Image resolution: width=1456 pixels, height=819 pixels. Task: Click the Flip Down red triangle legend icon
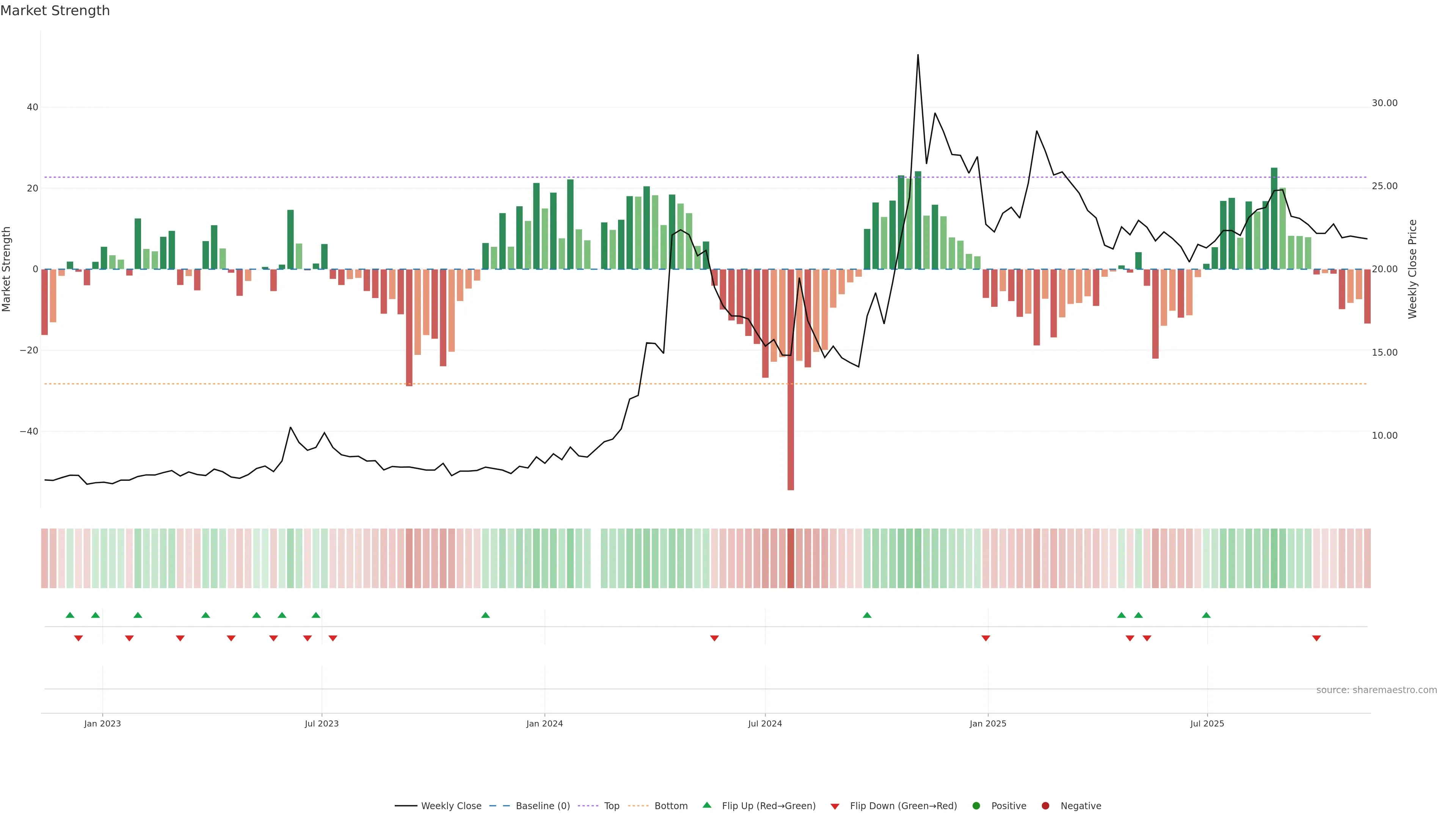pos(834,806)
